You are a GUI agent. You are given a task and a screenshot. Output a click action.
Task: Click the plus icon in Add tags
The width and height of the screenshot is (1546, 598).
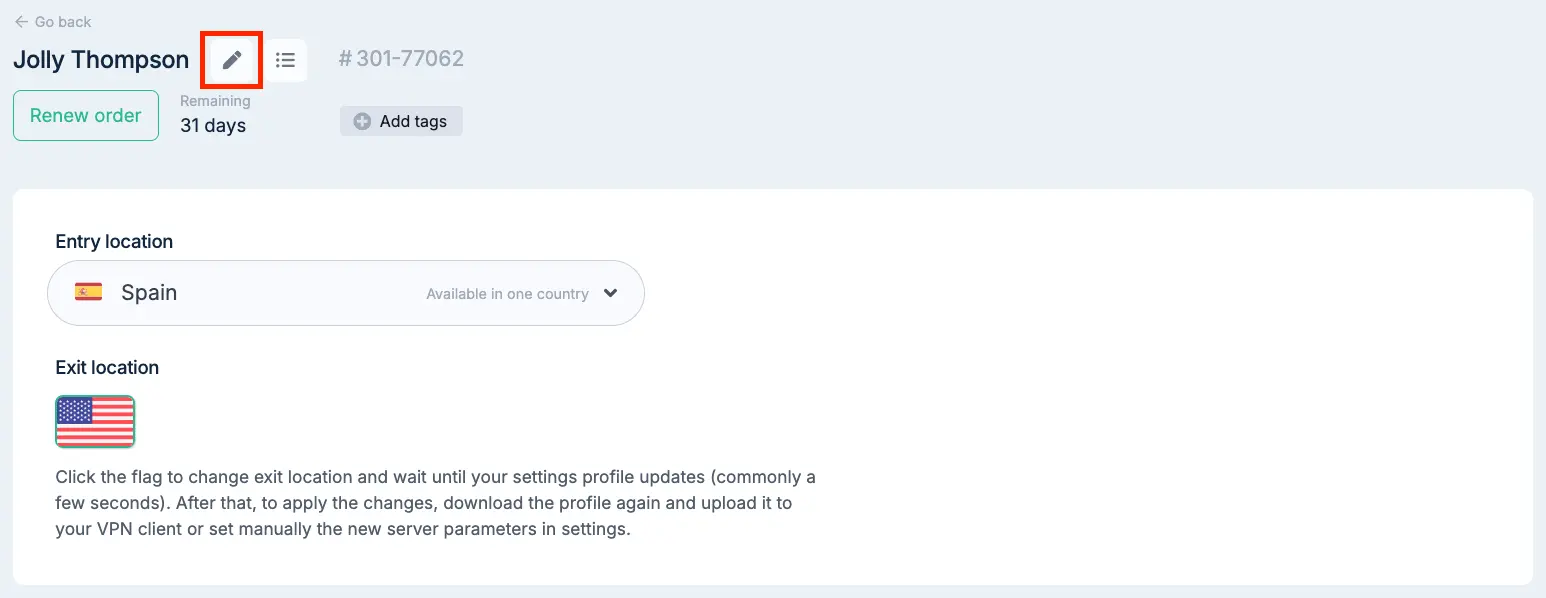coord(362,121)
